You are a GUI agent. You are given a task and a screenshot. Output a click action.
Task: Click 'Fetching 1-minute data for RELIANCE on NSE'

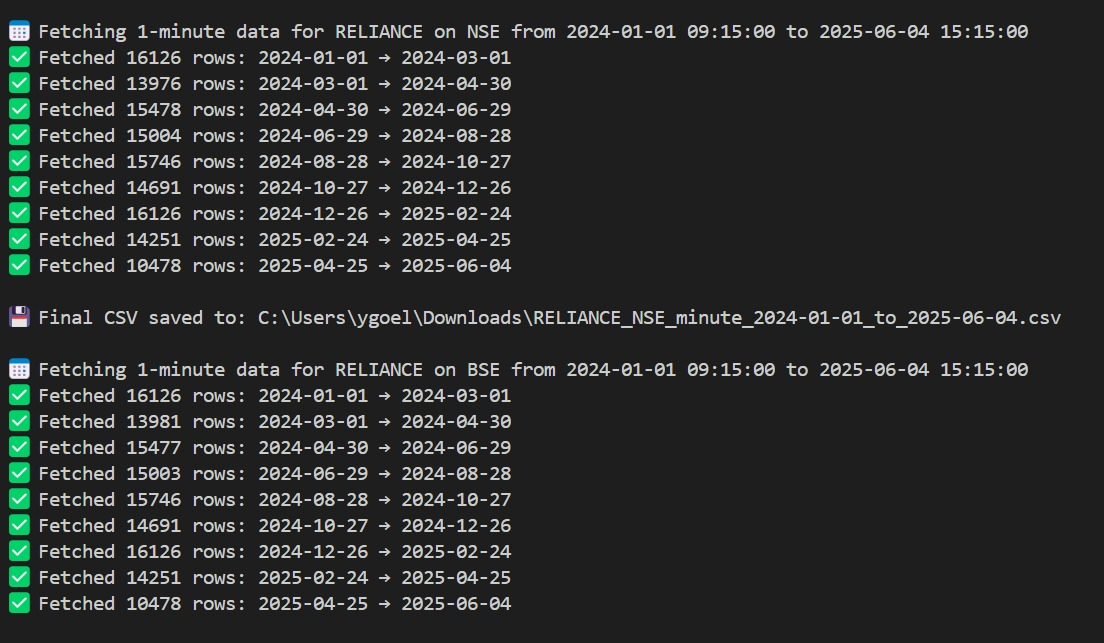pyautogui.click(x=269, y=32)
